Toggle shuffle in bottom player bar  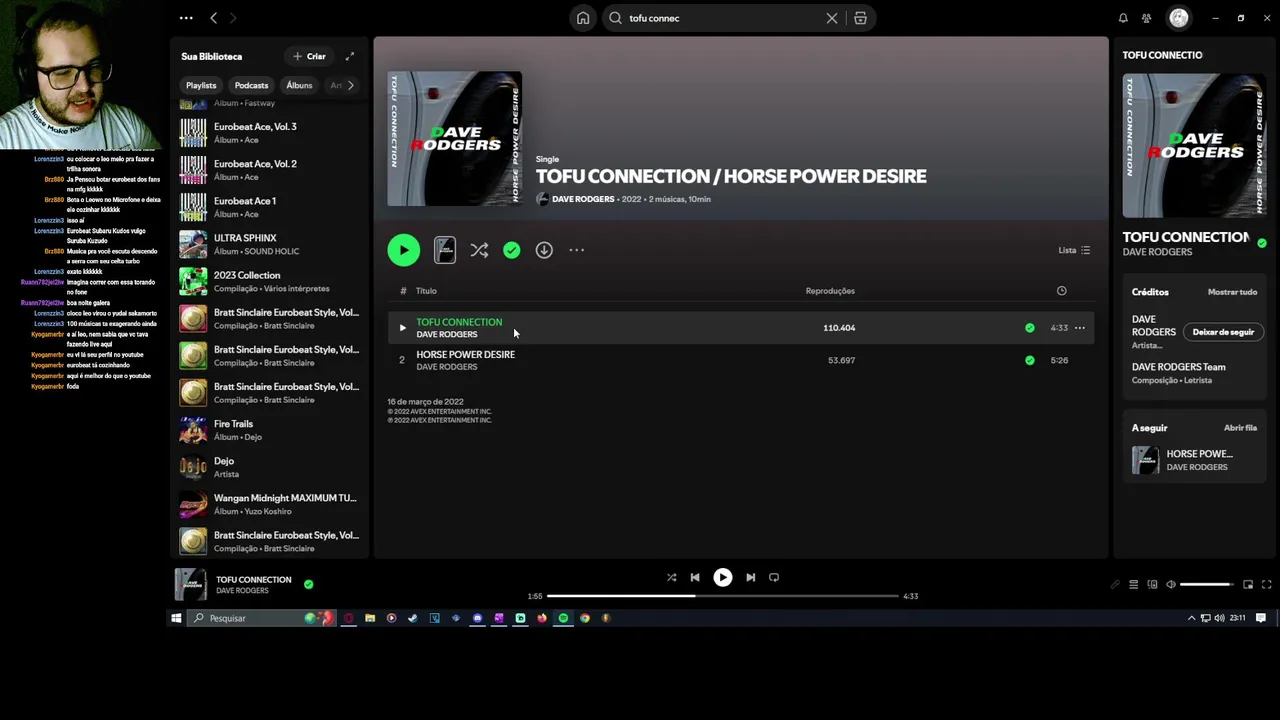[x=672, y=577]
